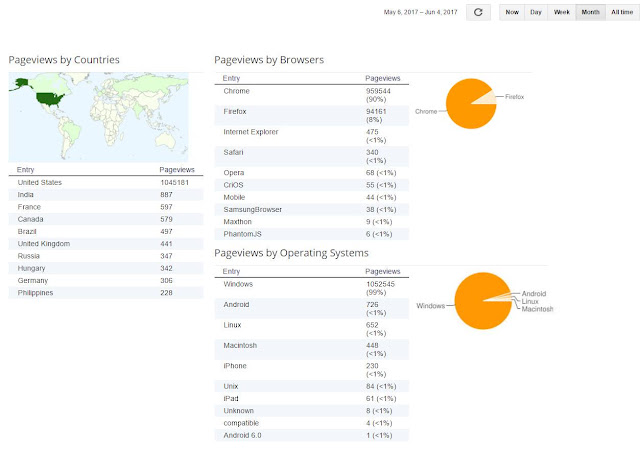The width and height of the screenshot is (640, 449).
Task: Select the Month time range tab
Action: point(590,12)
